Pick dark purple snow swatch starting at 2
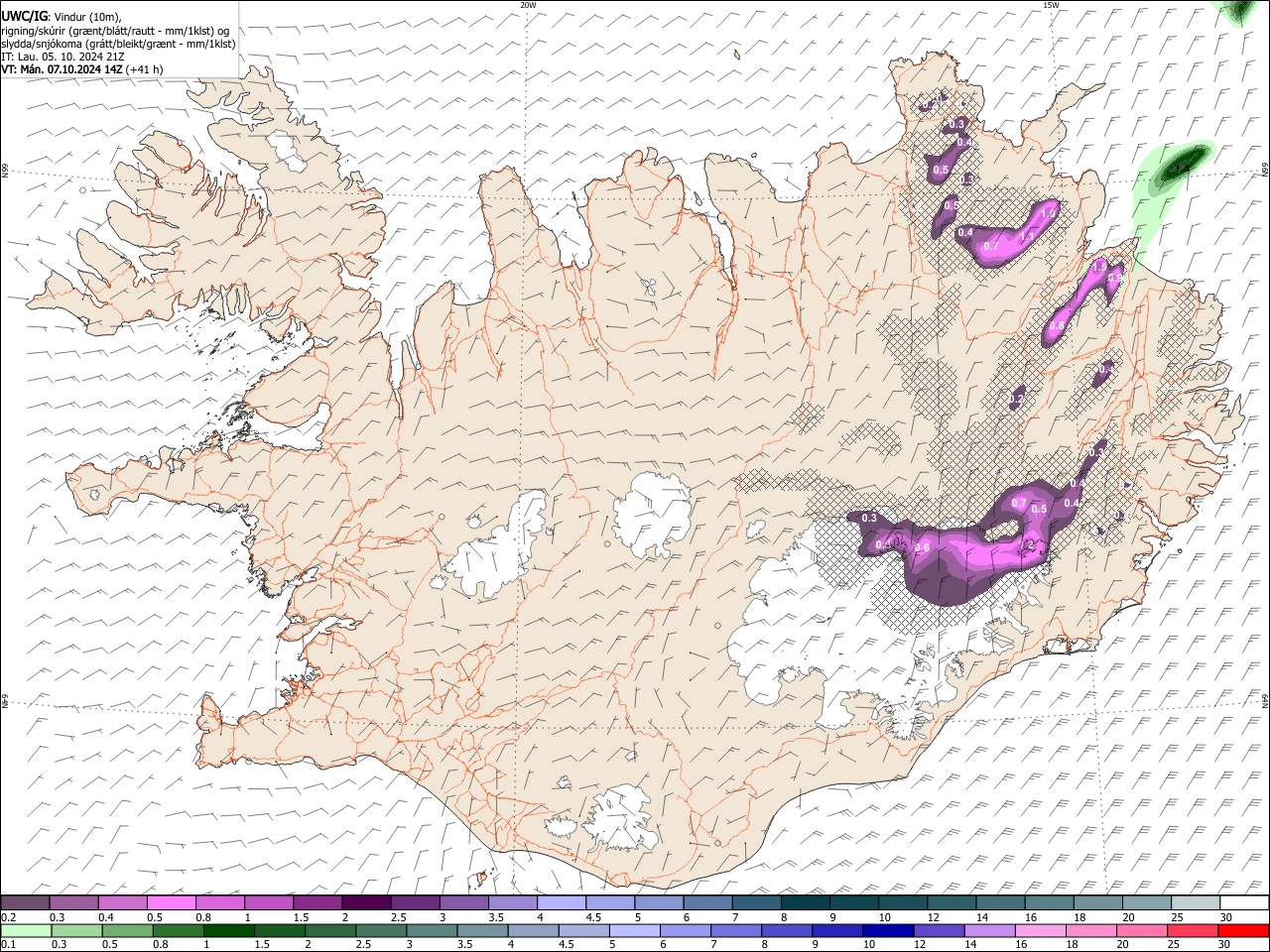The image size is (1270, 952). click(x=366, y=902)
